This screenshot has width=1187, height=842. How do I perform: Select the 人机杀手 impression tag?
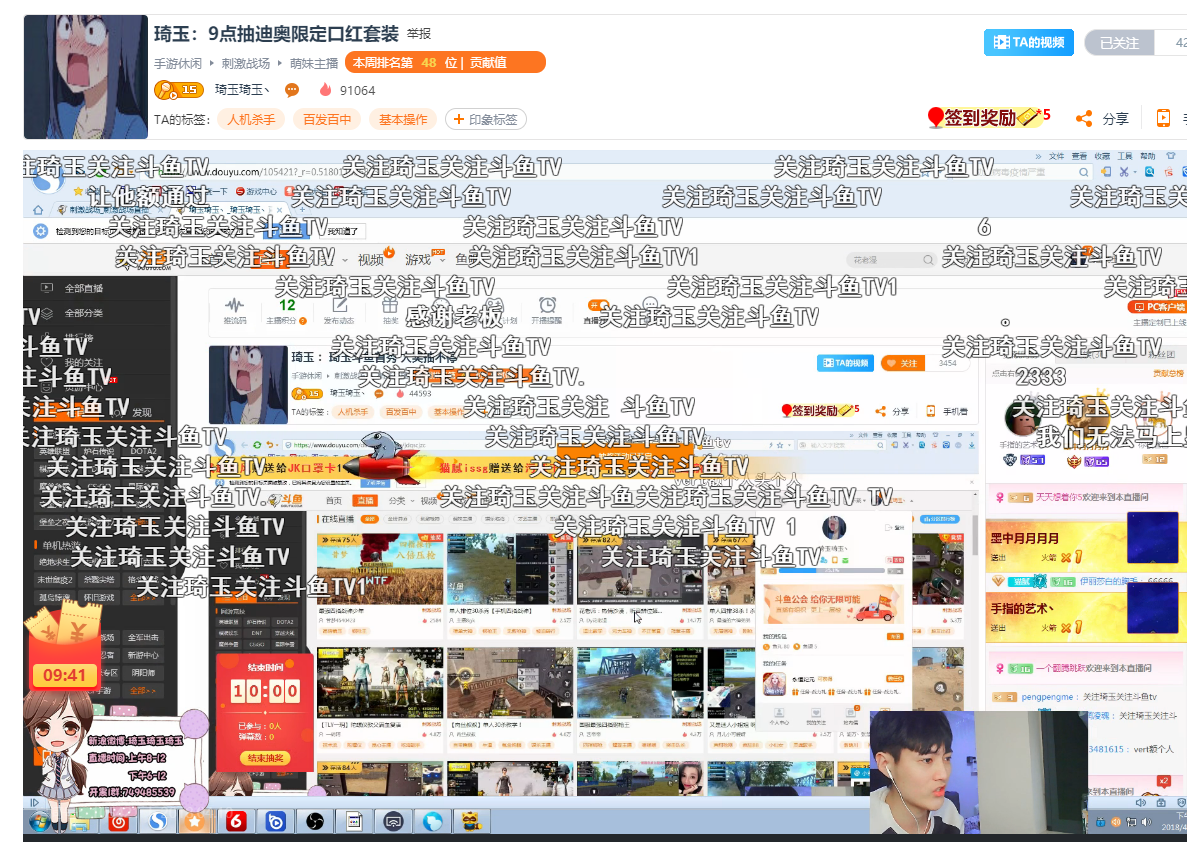[x=251, y=120]
